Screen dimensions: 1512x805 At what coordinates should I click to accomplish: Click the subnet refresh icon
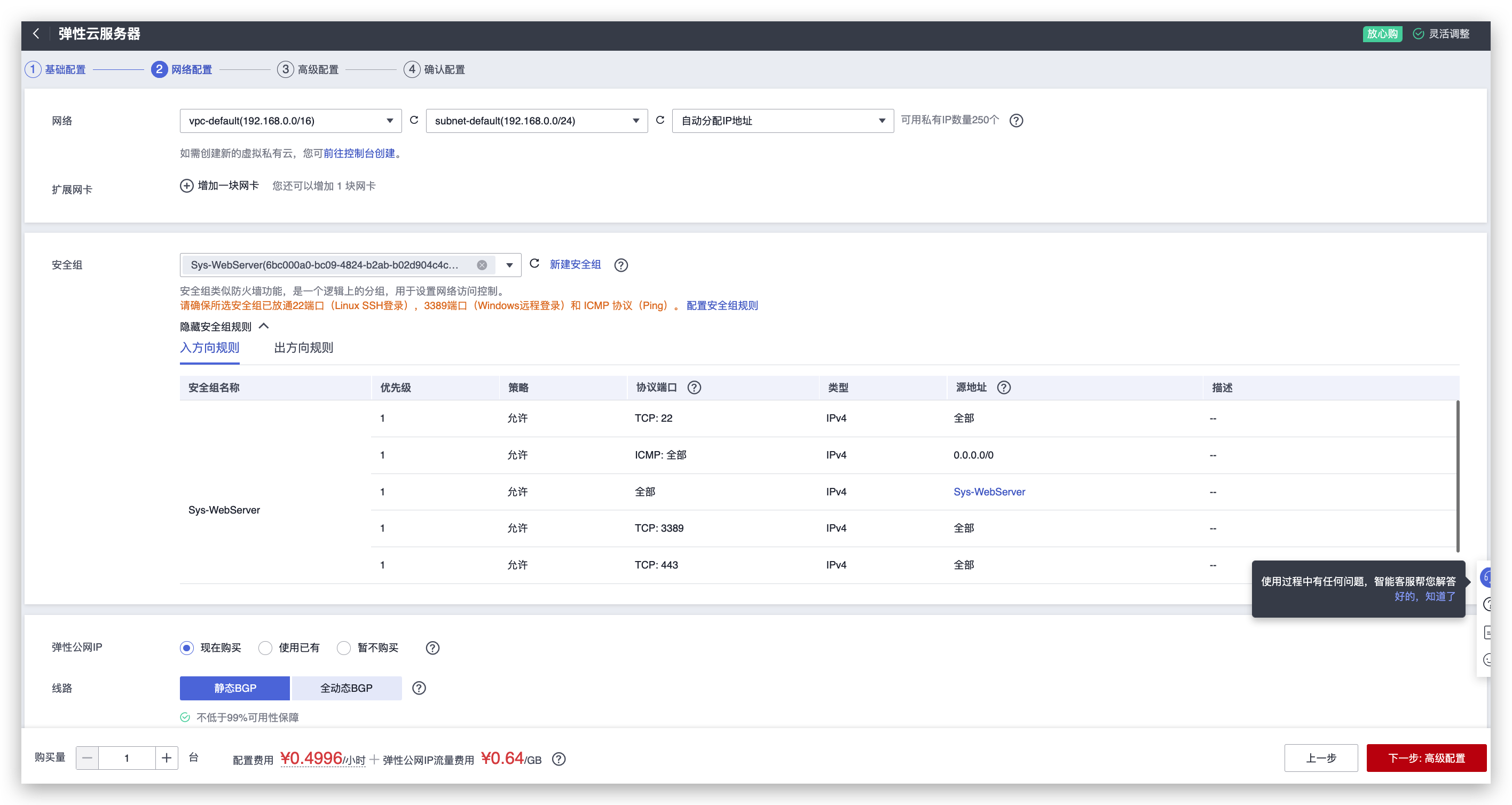(659, 121)
